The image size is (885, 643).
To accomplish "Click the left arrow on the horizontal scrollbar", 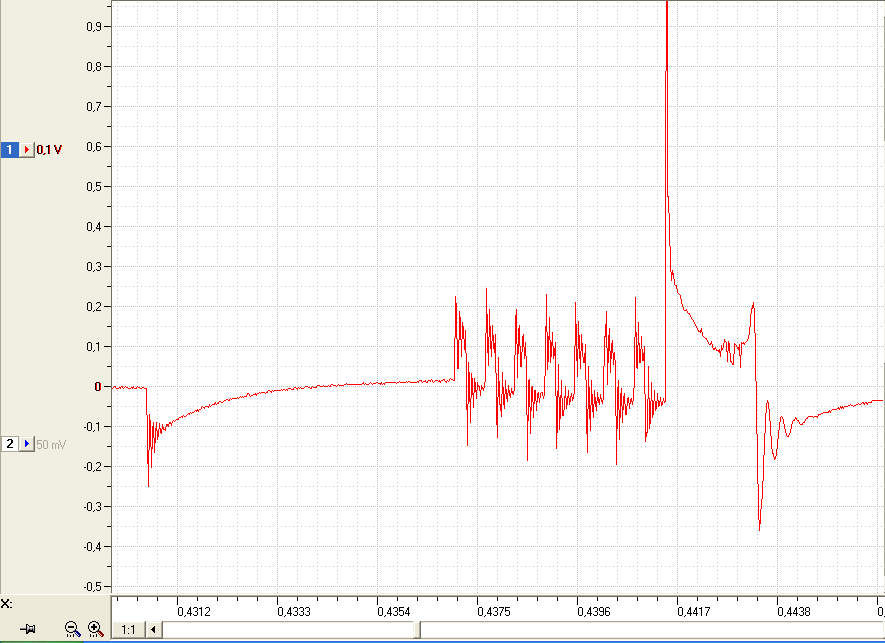I will click(154, 629).
